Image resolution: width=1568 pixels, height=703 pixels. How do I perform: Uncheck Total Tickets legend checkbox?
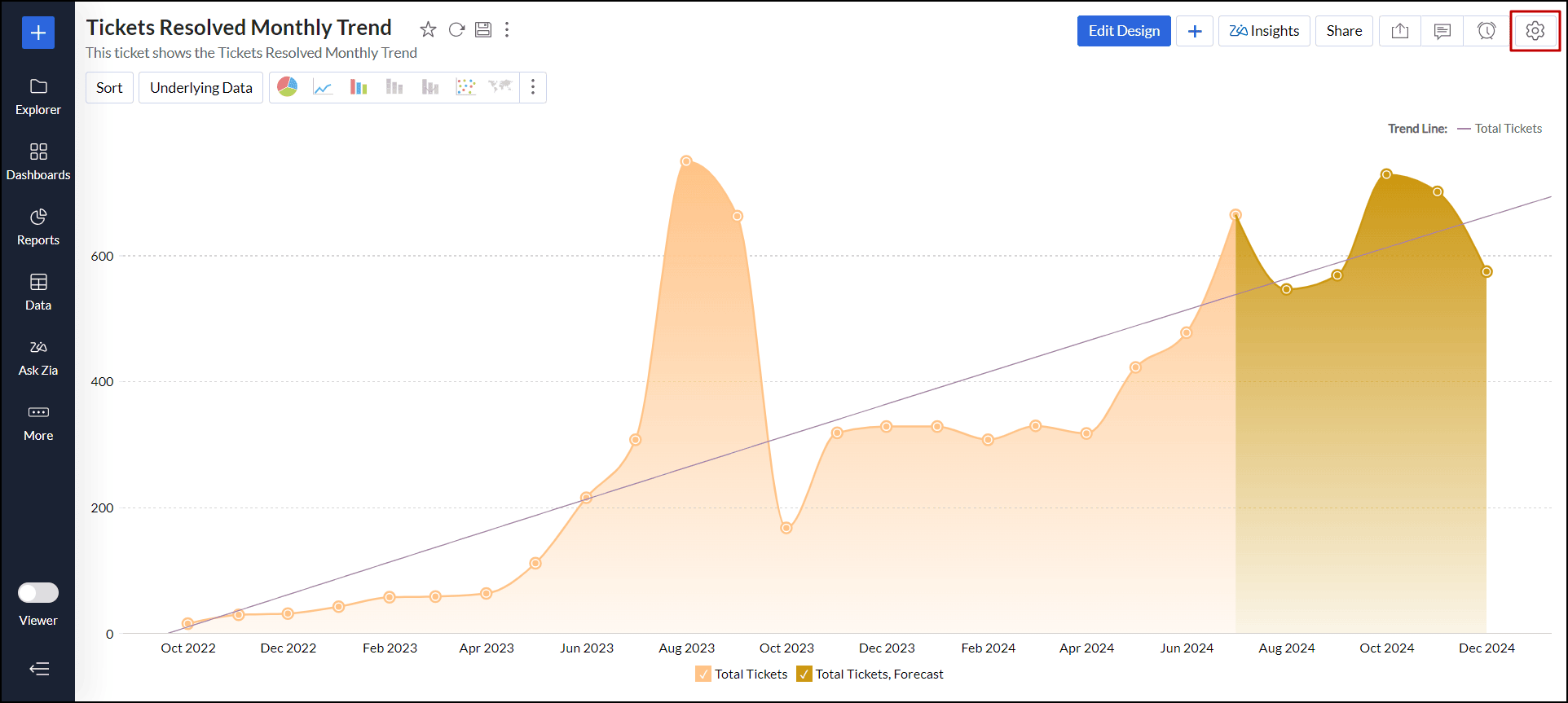[x=703, y=674]
